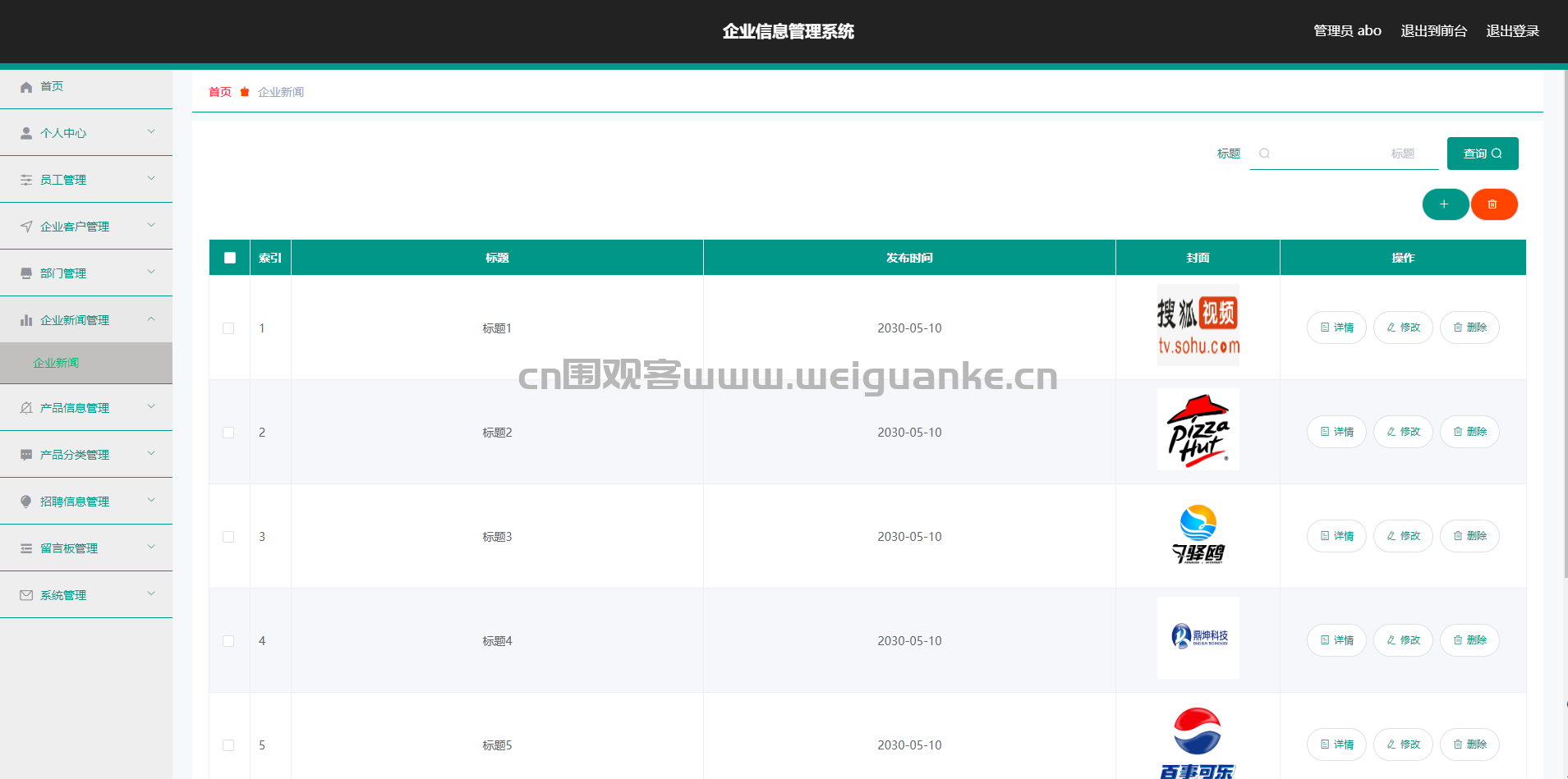The width and height of the screenshot is (1568, 779).
Task: Click the Pizza Hut cover thumbnail
Action: coord(1198,429)
